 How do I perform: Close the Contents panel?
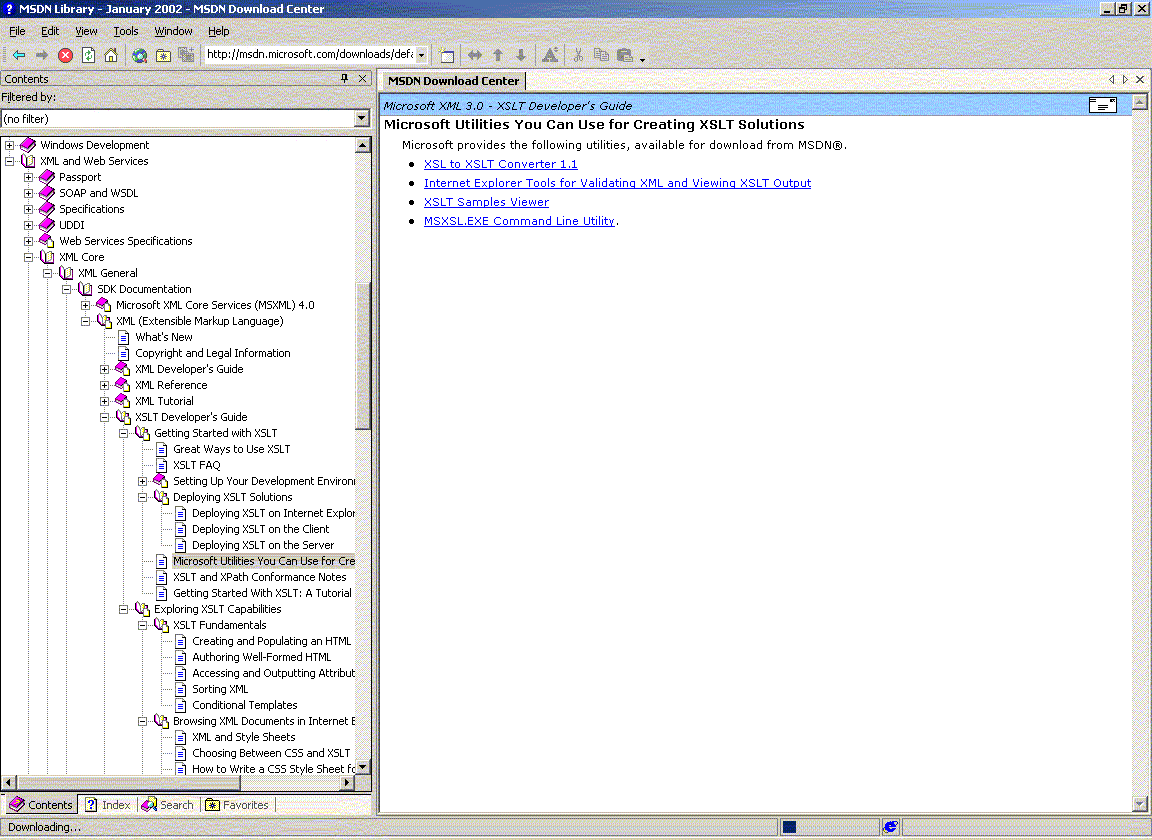pos(362,79)
